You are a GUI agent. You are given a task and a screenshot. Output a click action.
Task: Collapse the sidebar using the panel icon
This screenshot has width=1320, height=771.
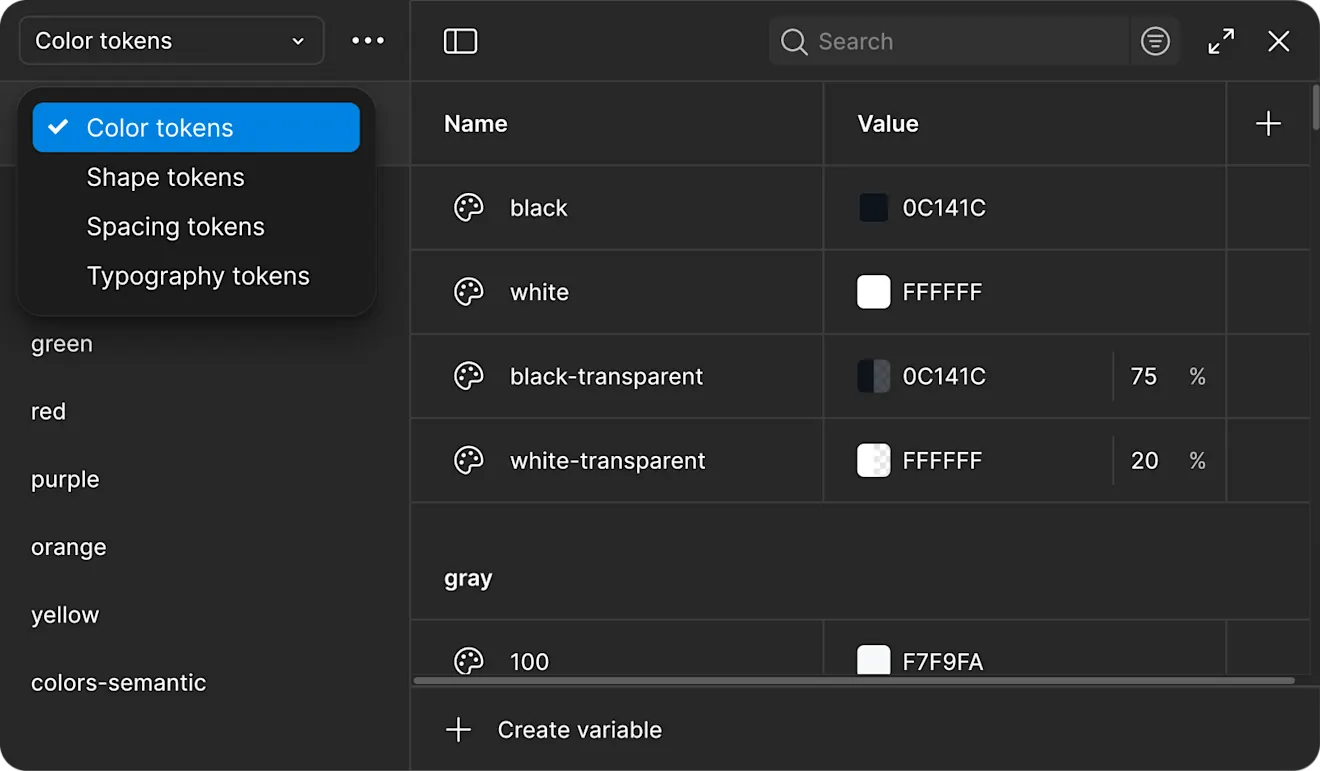point(460,41)
